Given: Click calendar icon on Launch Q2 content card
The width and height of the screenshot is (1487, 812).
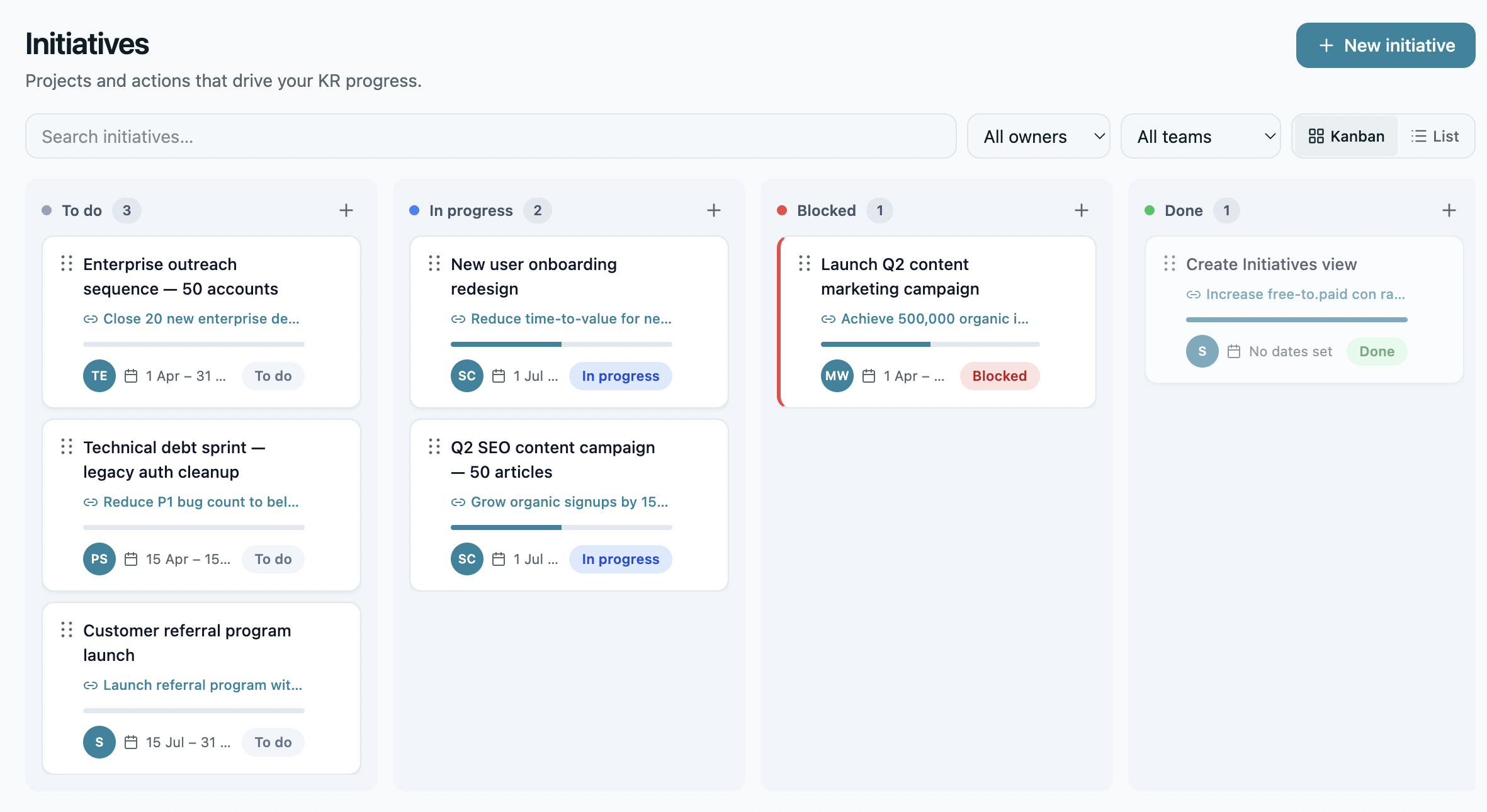Looking at the screenshot, I should [869, 376].
